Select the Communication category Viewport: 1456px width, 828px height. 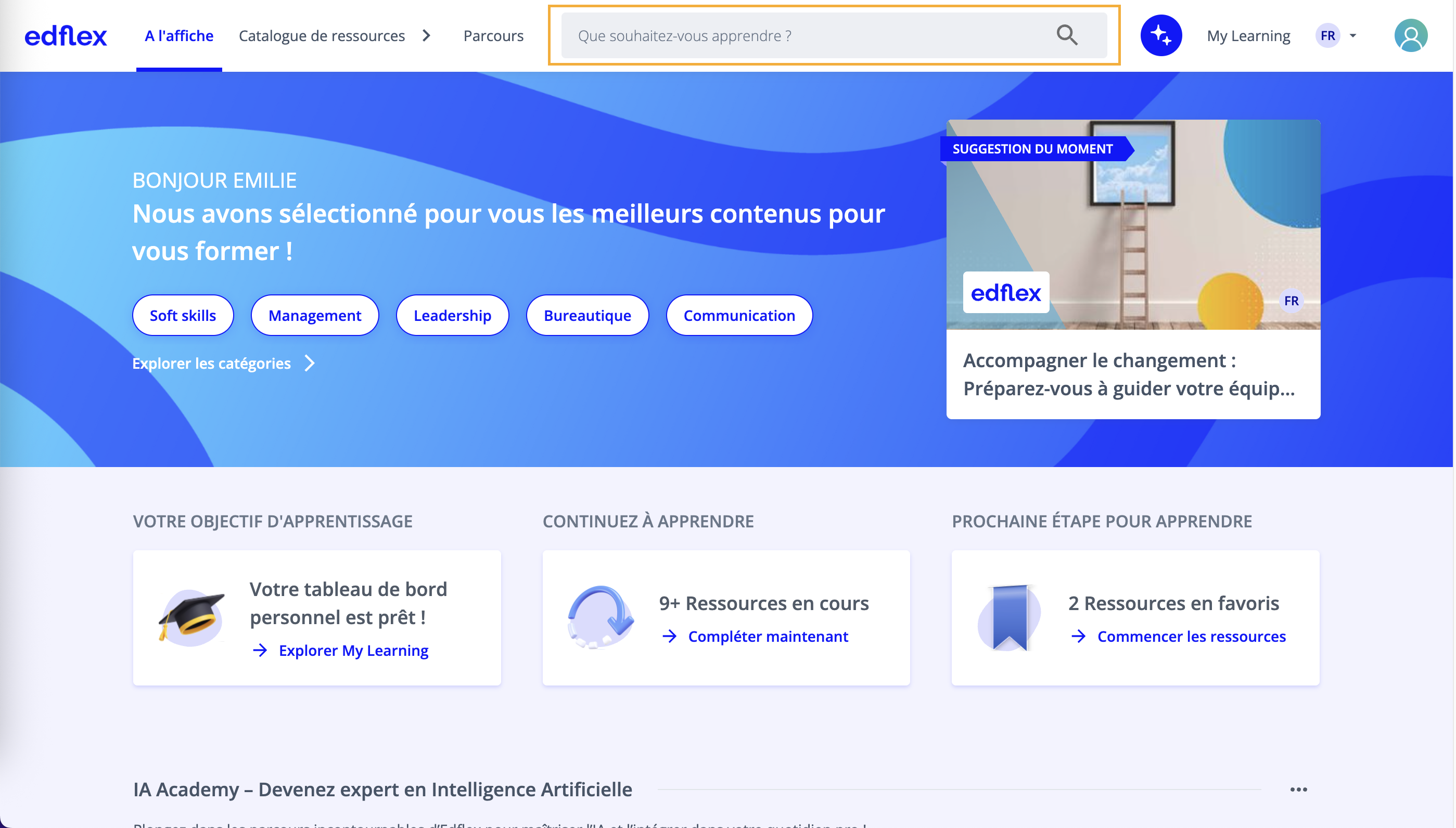click(739, 315)
